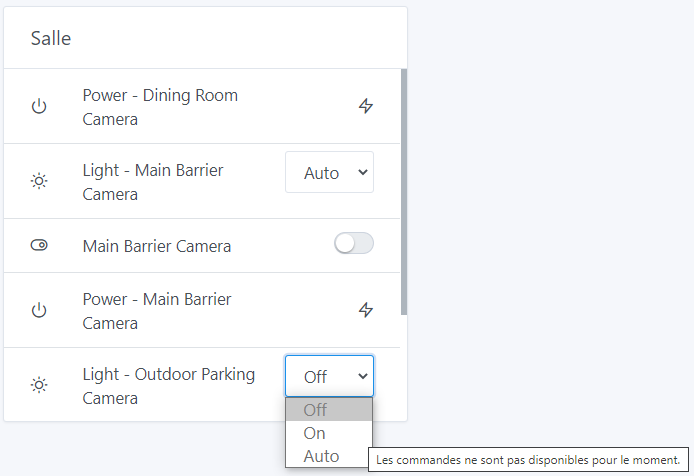694x476 pixels.
Task: Open the Light - Main Barrier Camera dropdown
Action: pyautogui.click(x=329, y=172)
